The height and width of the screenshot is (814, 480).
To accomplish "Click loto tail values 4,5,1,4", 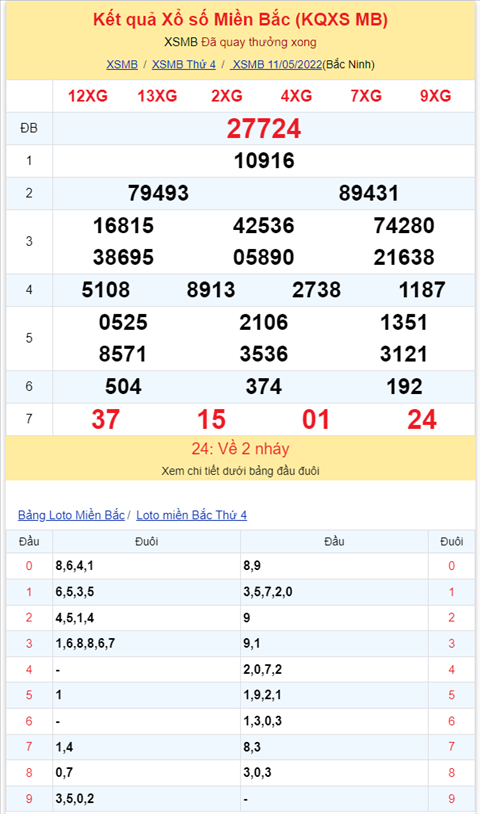I will click(75, 618).
